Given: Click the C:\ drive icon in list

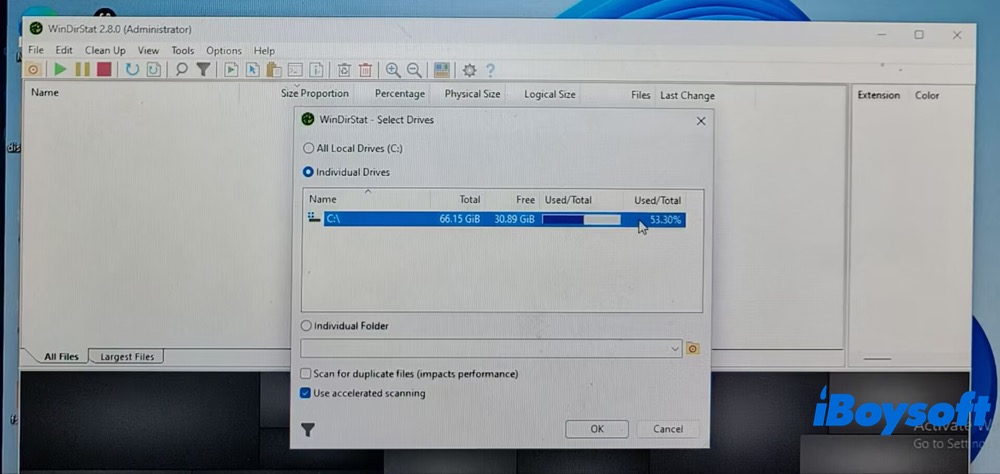Looking at the screenshot, I should pyautogui.click(x=314, y=218).
